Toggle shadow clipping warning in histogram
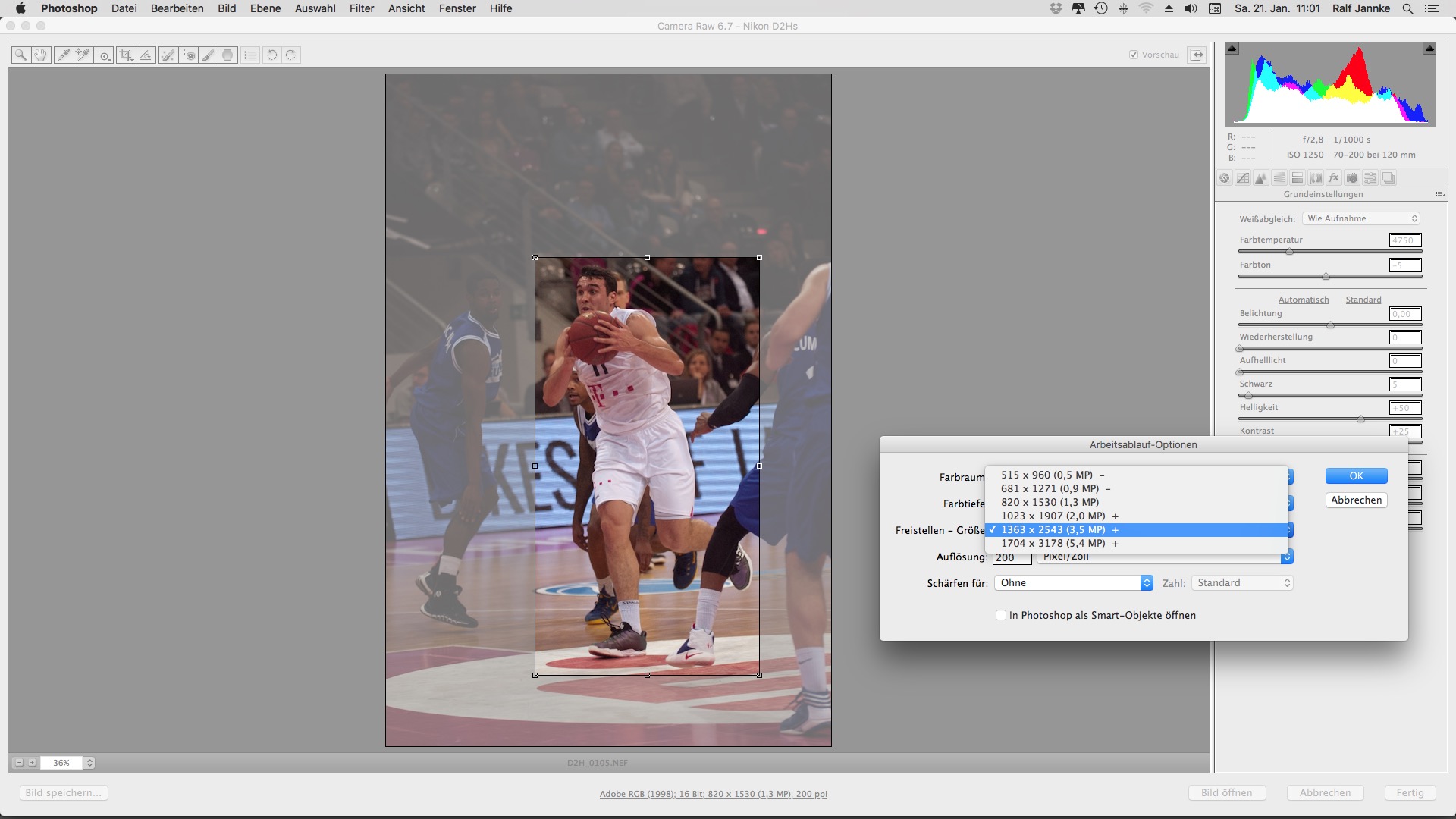The image size is (1456, 819). (x=1232, y=49)
